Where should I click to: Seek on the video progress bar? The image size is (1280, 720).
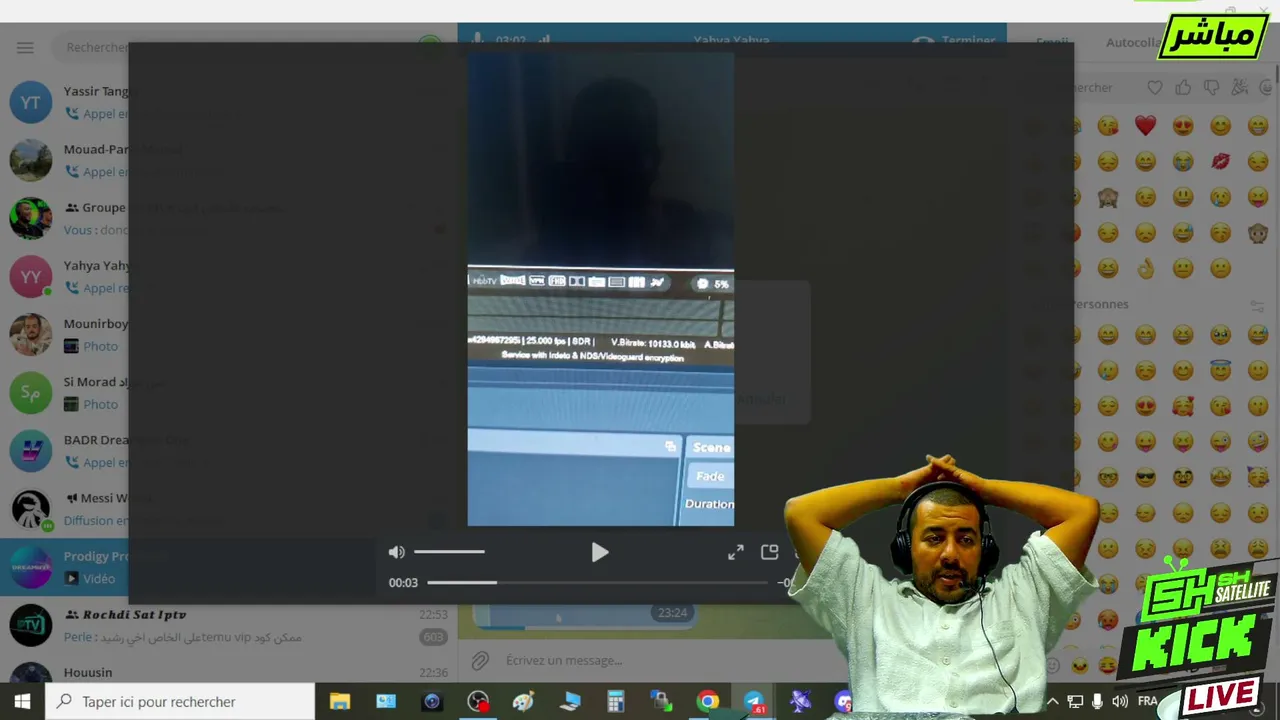click(x=598, y=582)
